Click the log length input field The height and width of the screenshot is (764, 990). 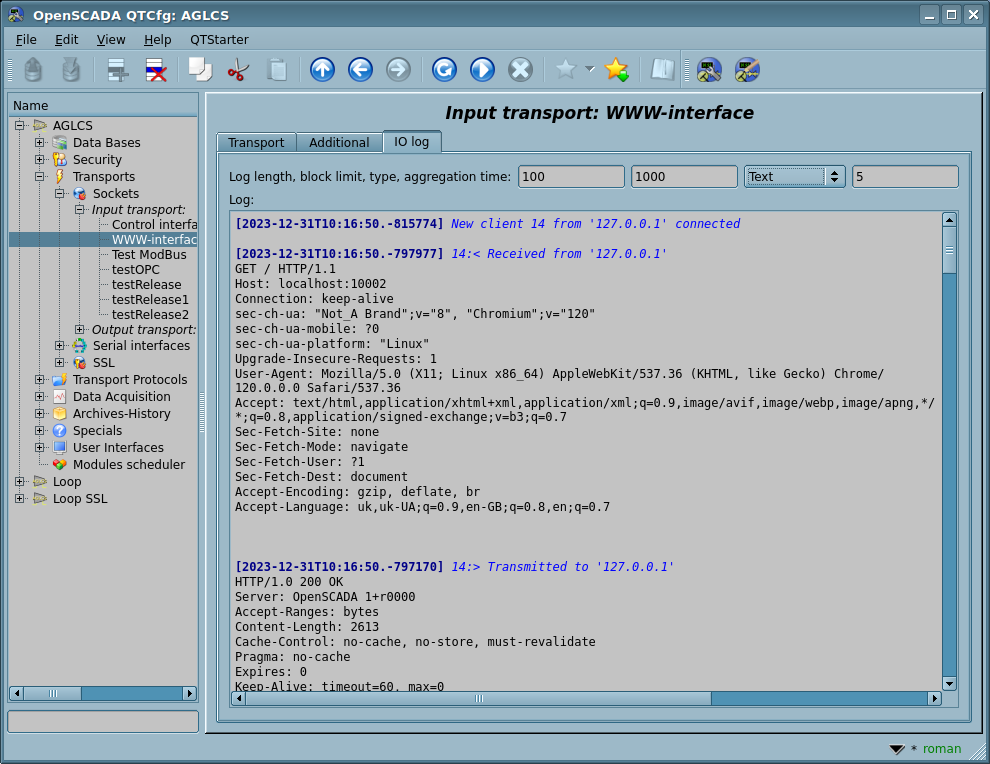(571, 176)
